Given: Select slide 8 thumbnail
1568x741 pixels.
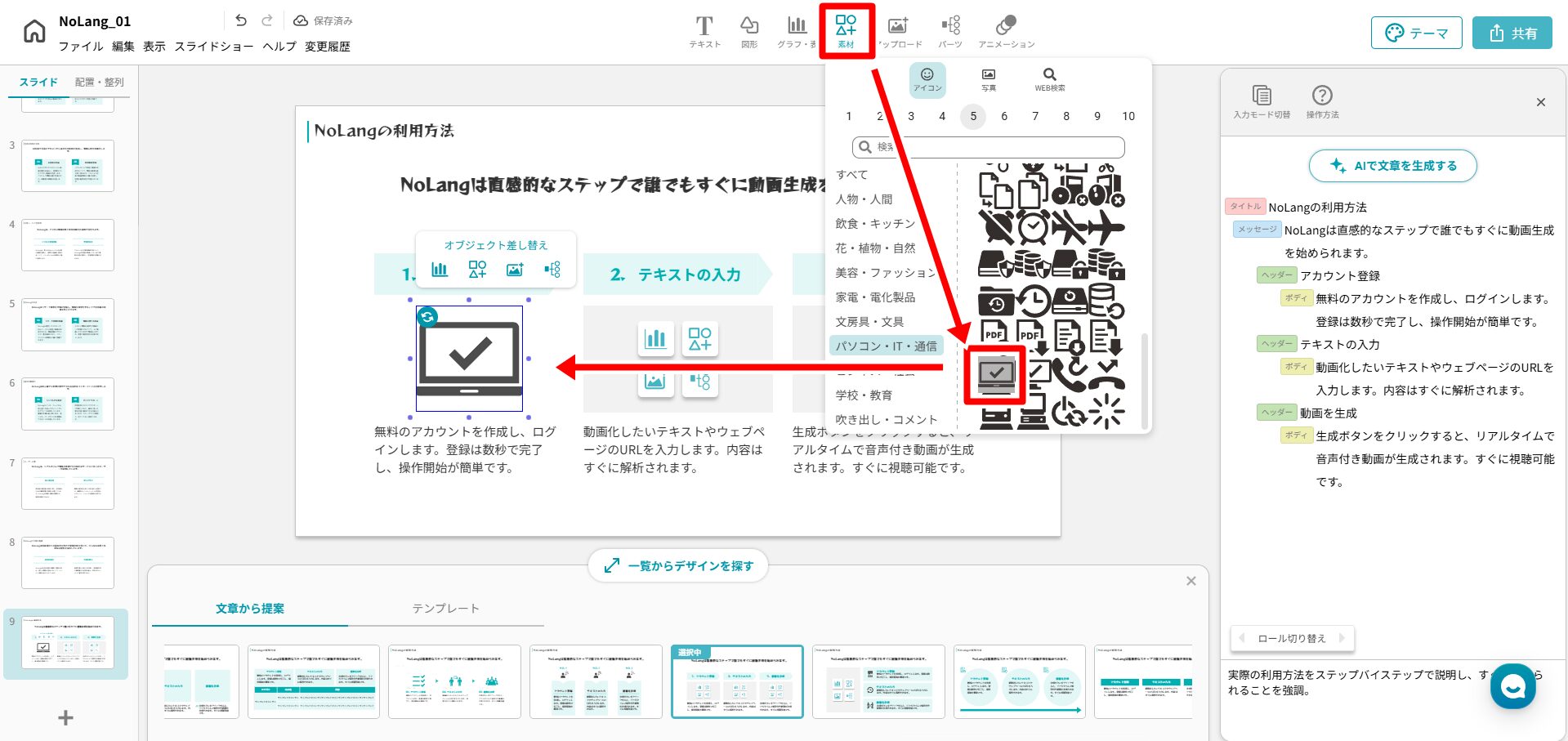Looking at the screenshot, I should (x=68, y=563).
